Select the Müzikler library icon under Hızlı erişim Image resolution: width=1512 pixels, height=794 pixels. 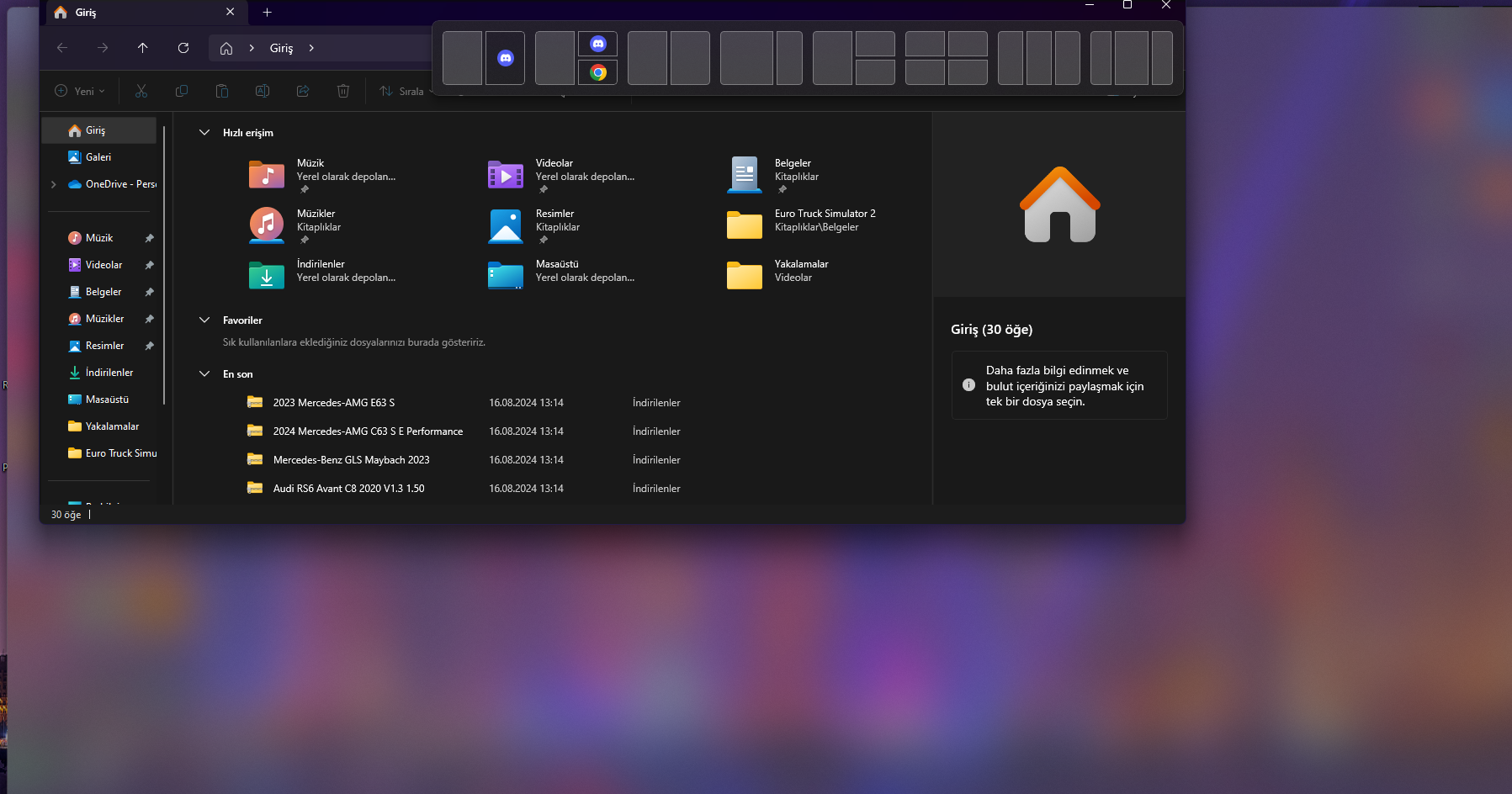(267, 225)
